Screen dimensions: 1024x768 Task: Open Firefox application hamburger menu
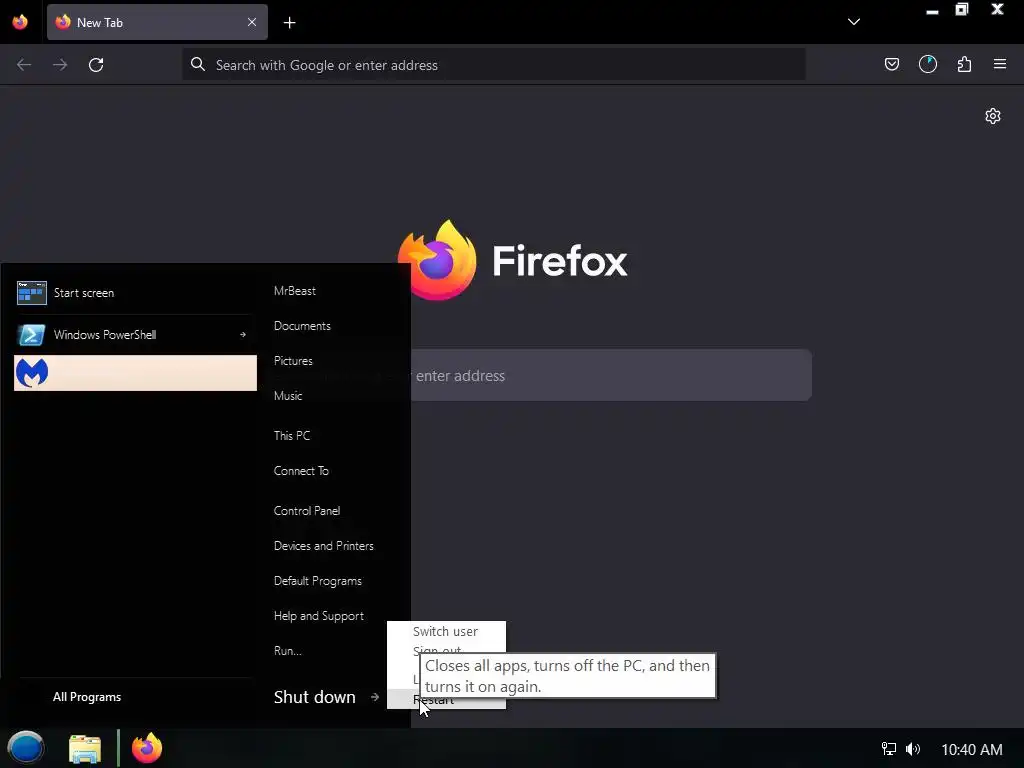[1000, 64]
